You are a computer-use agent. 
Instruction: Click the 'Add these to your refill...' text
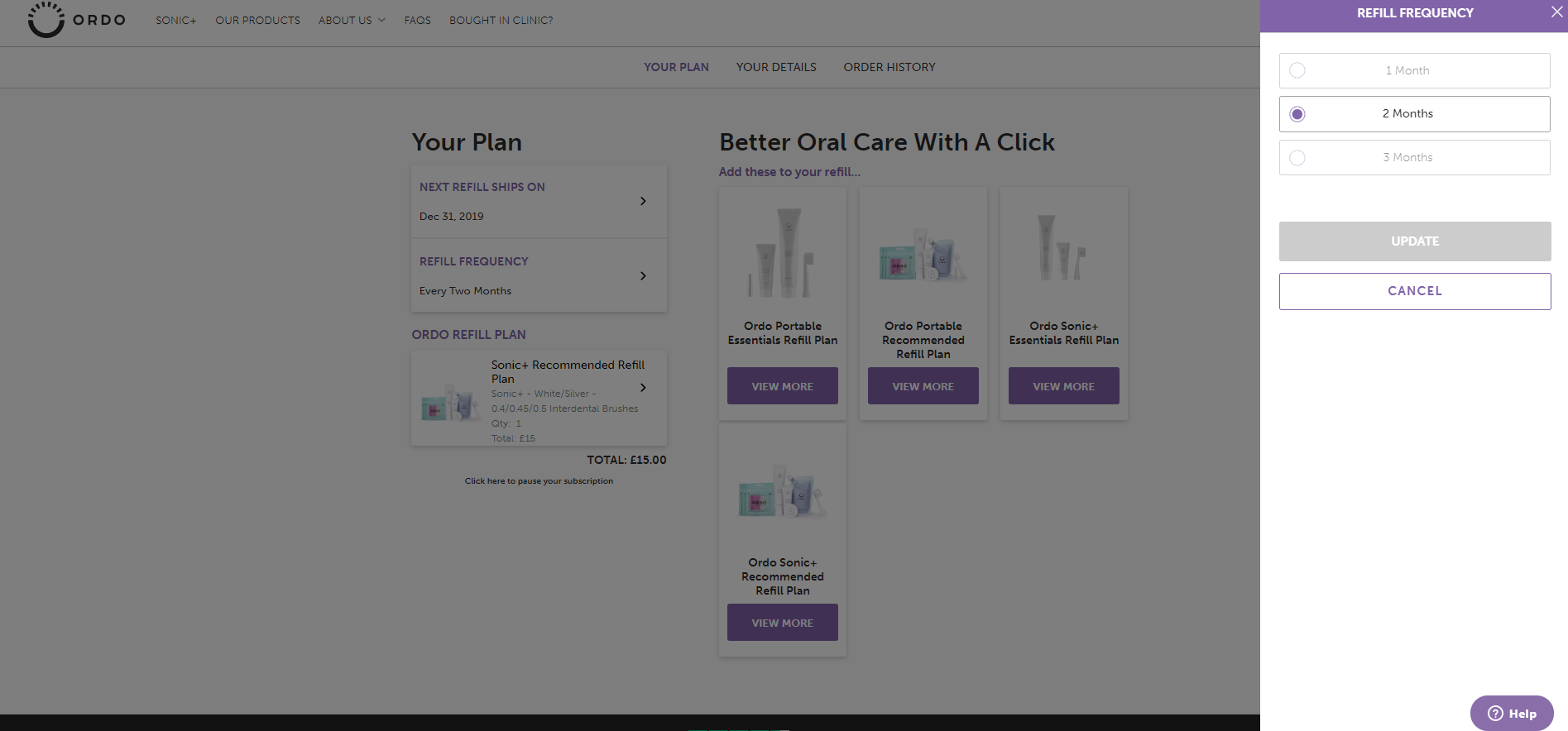(x=789, y=172)
